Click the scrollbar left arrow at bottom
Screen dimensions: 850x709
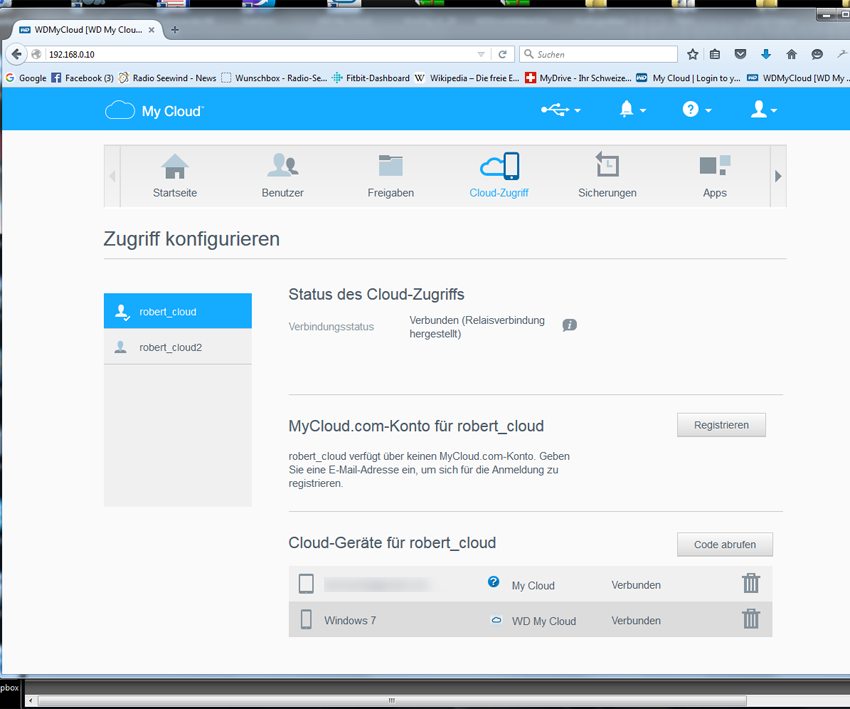30,700
